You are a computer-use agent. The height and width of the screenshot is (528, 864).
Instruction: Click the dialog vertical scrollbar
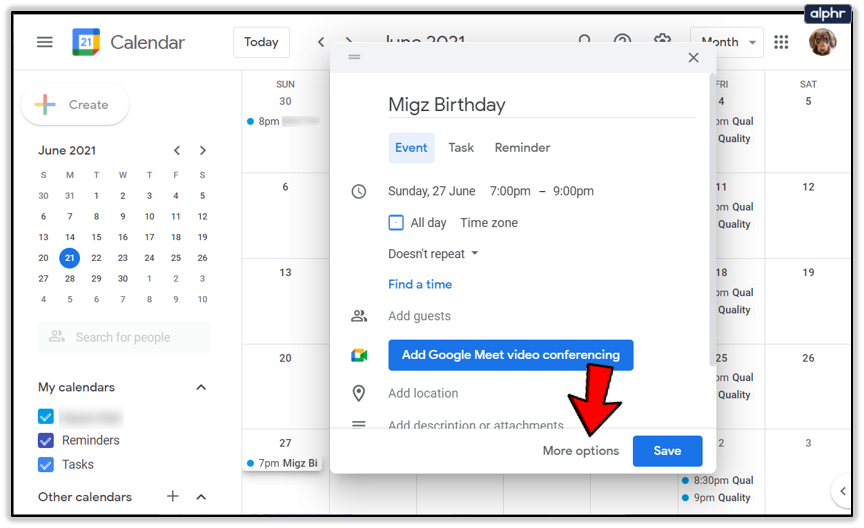(x=712, y=220)
